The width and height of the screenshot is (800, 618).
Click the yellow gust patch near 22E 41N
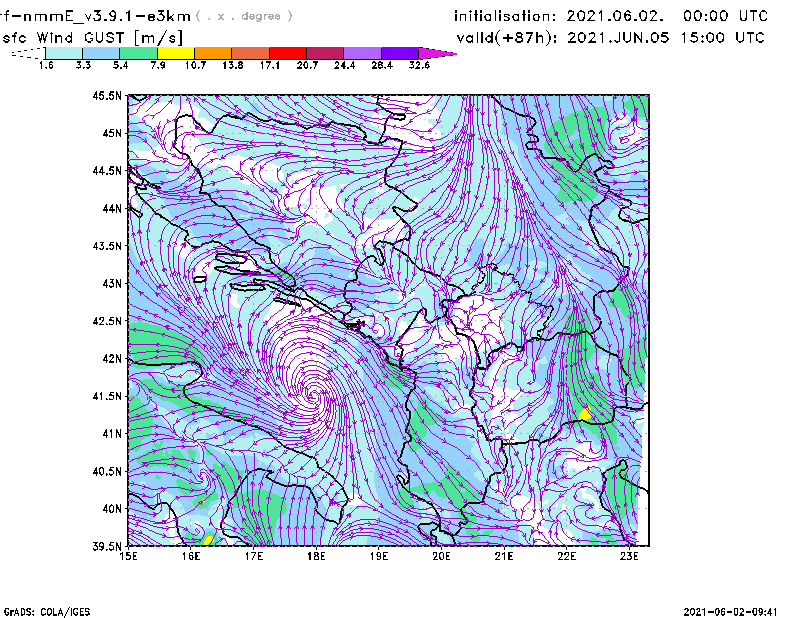click(x=585, y=414)
